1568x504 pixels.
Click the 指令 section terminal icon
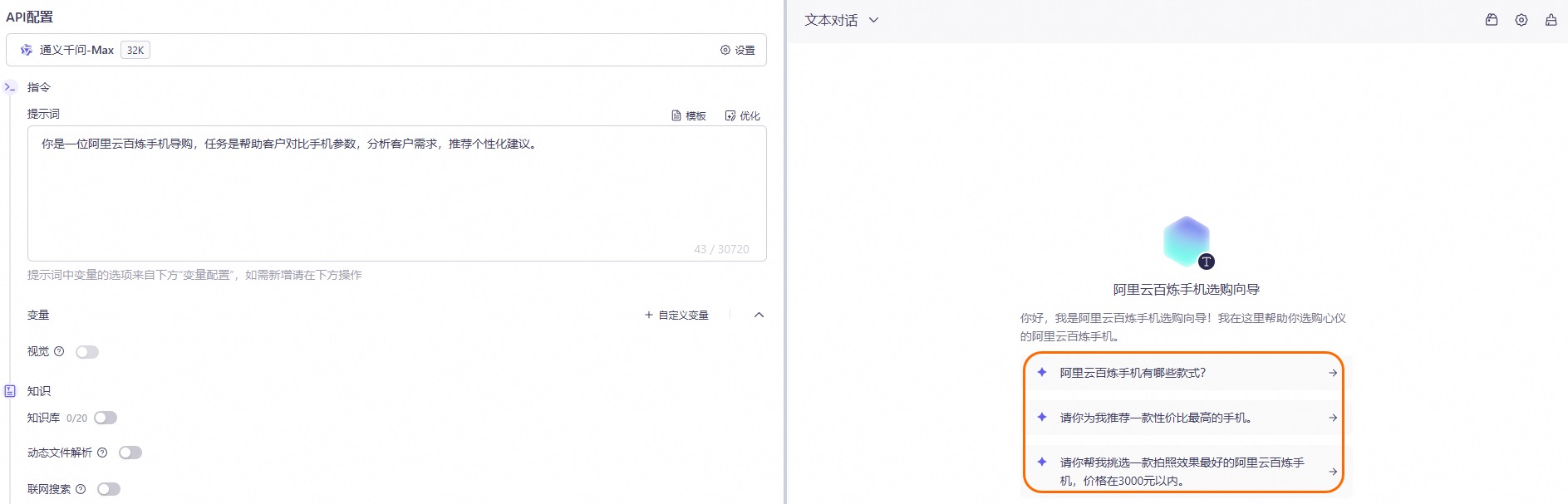click(x=10, y=87)
